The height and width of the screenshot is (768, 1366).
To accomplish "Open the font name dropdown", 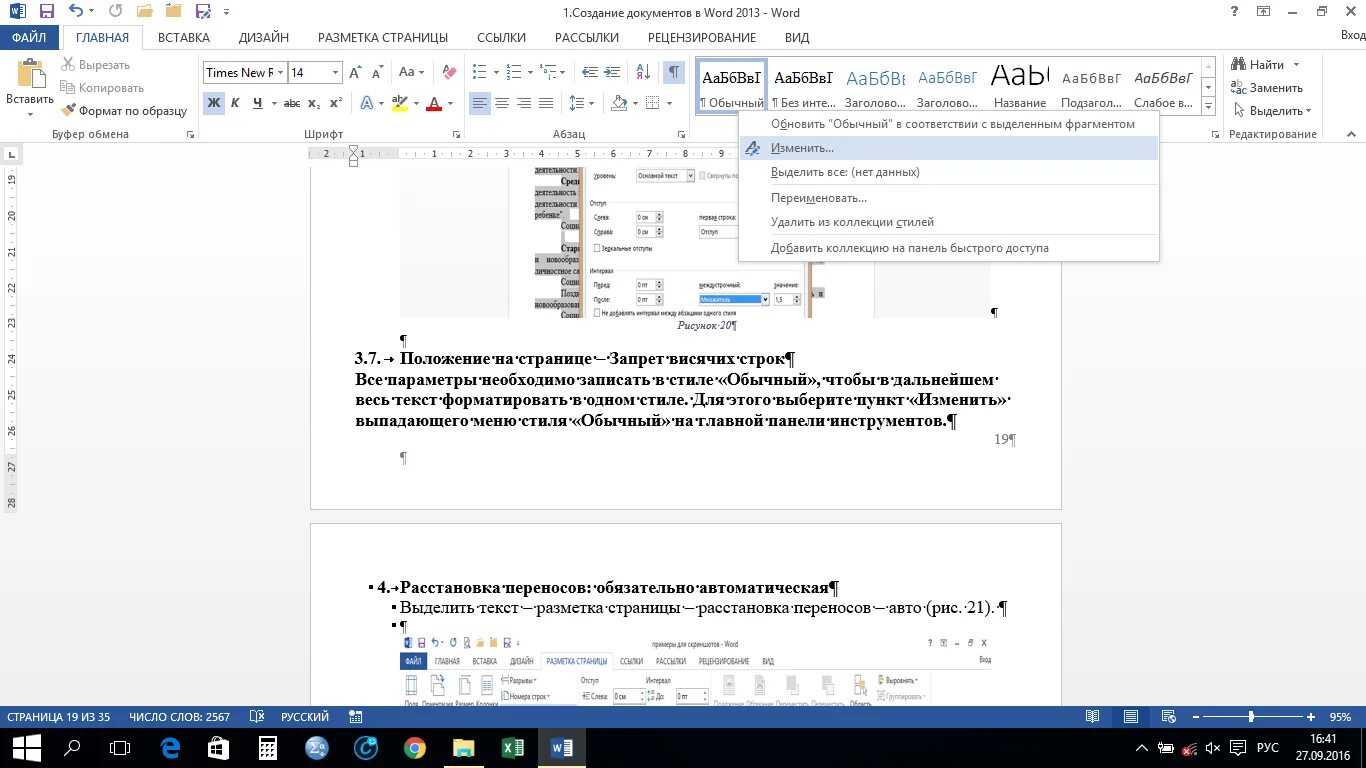I will pos(281,73).
